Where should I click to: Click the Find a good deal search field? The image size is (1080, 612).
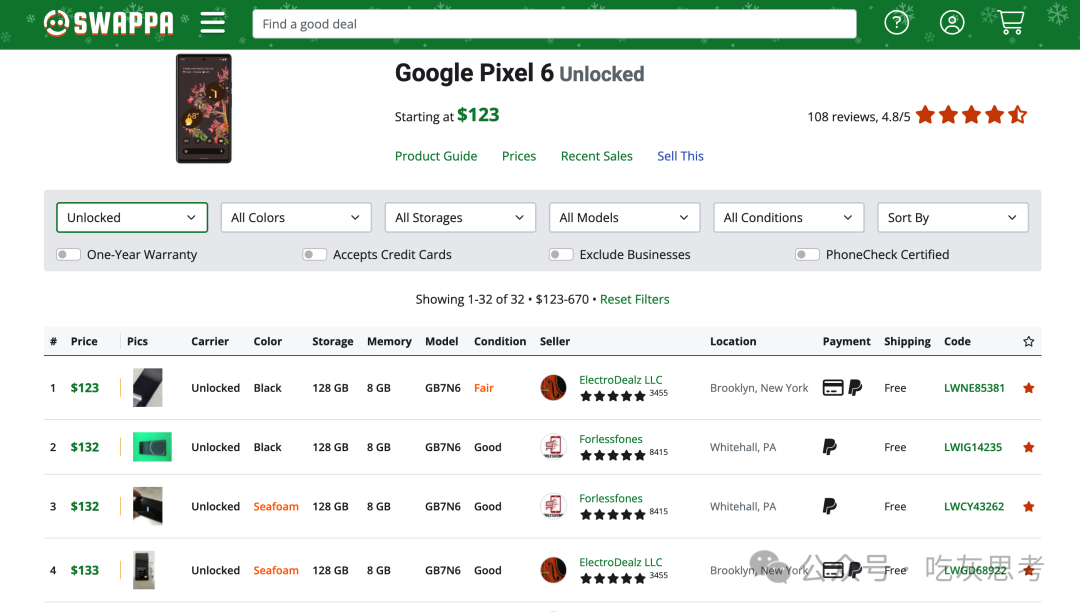tap(554, 24)
